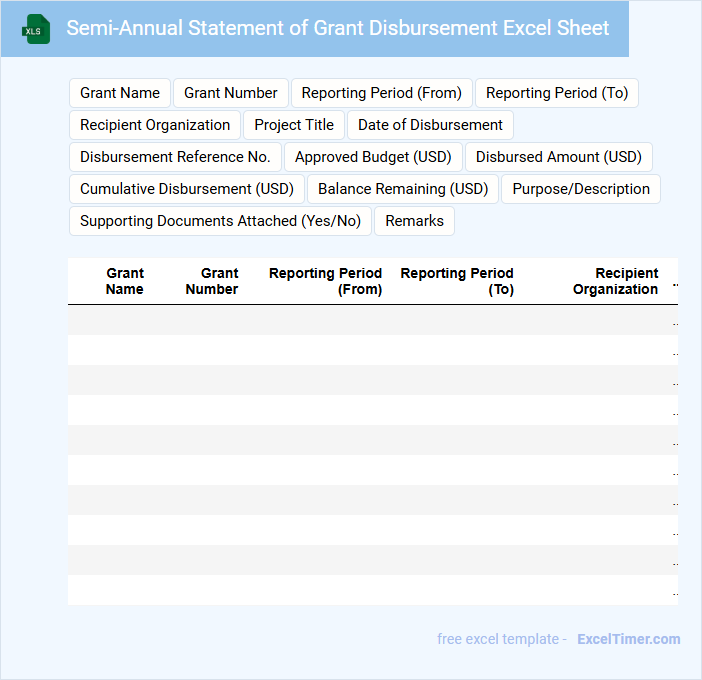The width and height of the screenshot is (702, 680).
Task: Click the Date of Disbursement tag
Action: (430, 125)
